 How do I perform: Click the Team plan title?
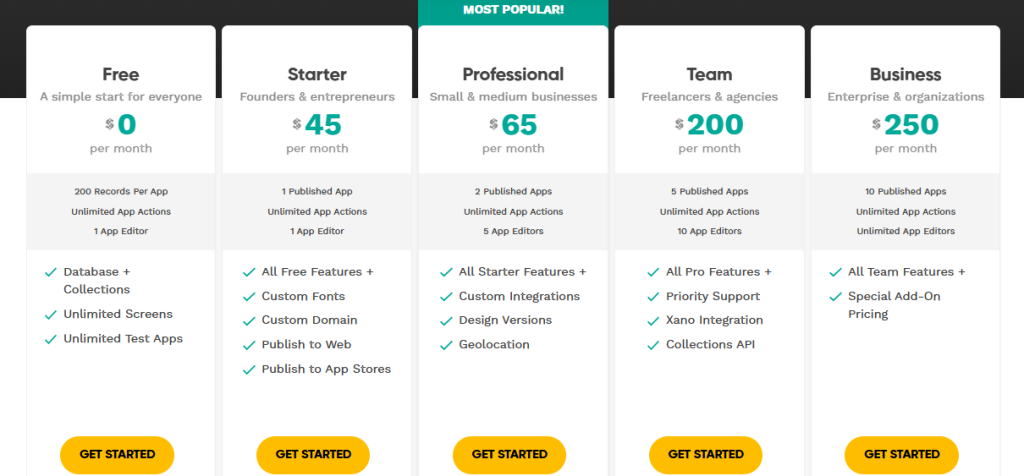point(709,74)
